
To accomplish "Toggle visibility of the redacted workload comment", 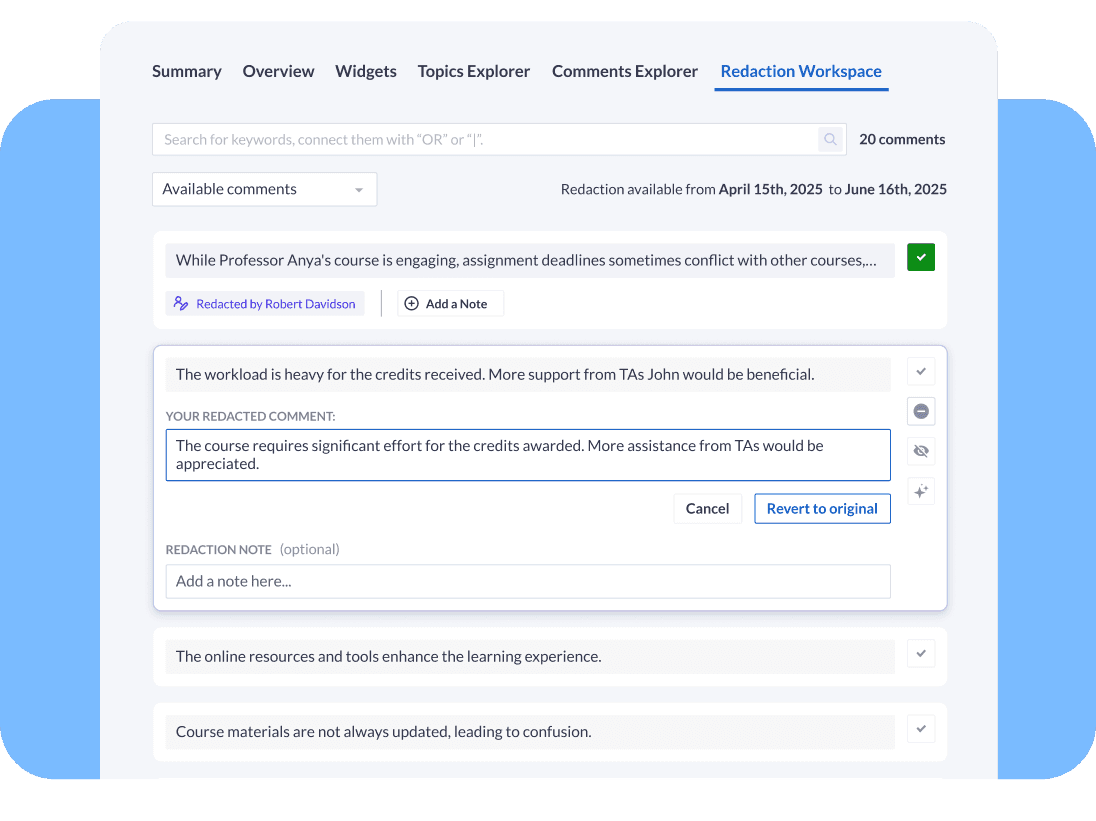I will click(x=921, y=451).
